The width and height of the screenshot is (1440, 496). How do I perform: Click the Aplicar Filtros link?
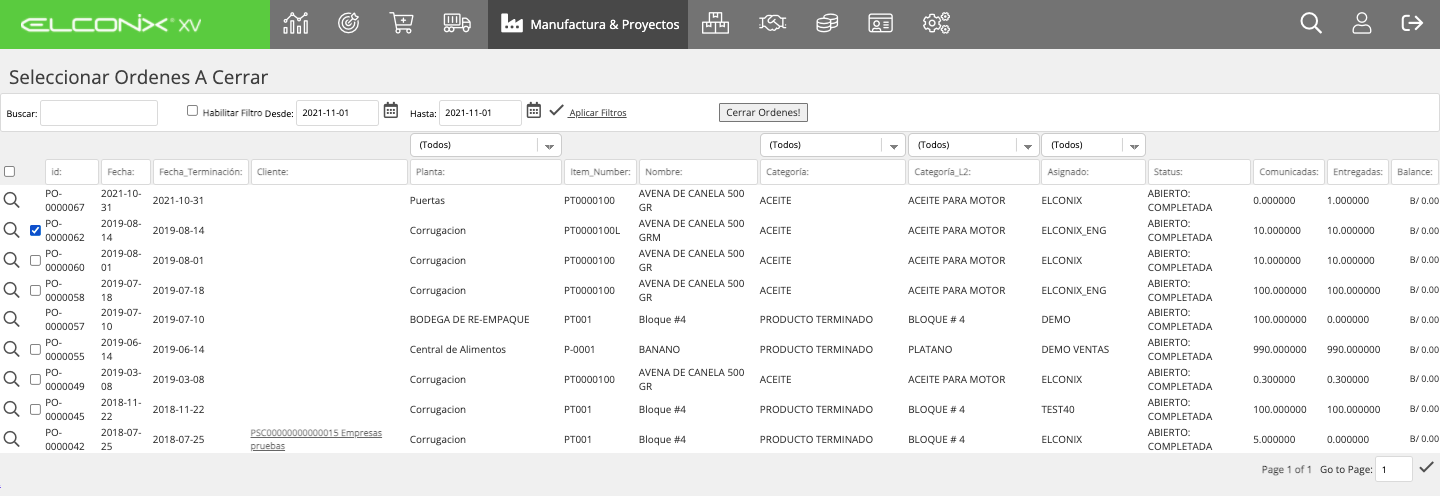598,113
